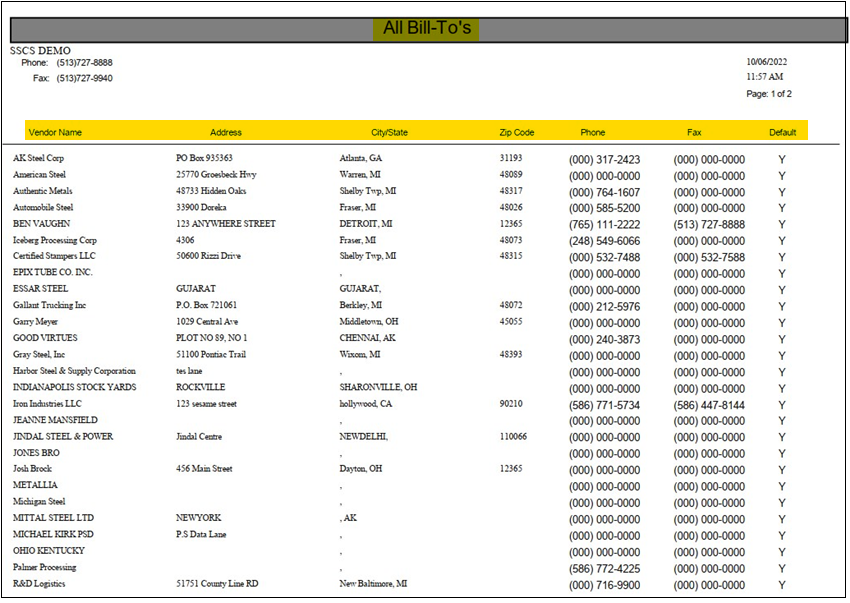The width and height of the screenshot is (850, 603).
Task: Select fax (586) 447-8144
Action: (709, 405)
